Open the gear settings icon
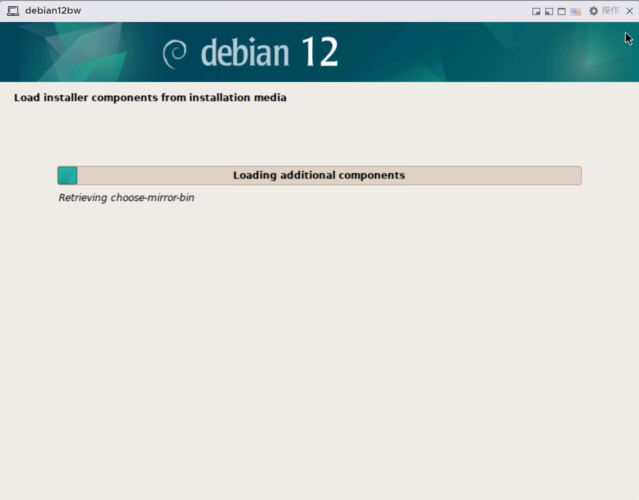 pos(593,11)
